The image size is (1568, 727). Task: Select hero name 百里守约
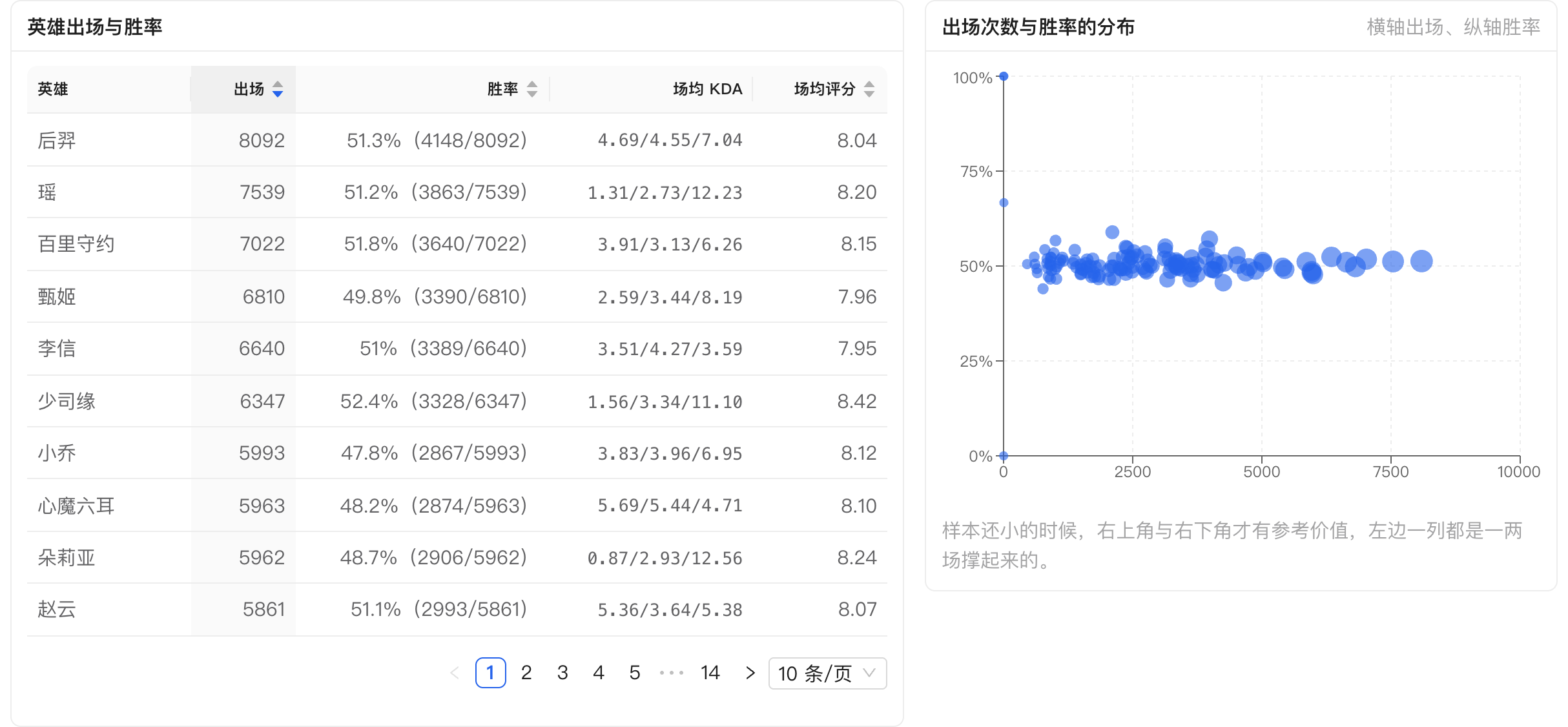pyautogui.click(x=76, y=244)
